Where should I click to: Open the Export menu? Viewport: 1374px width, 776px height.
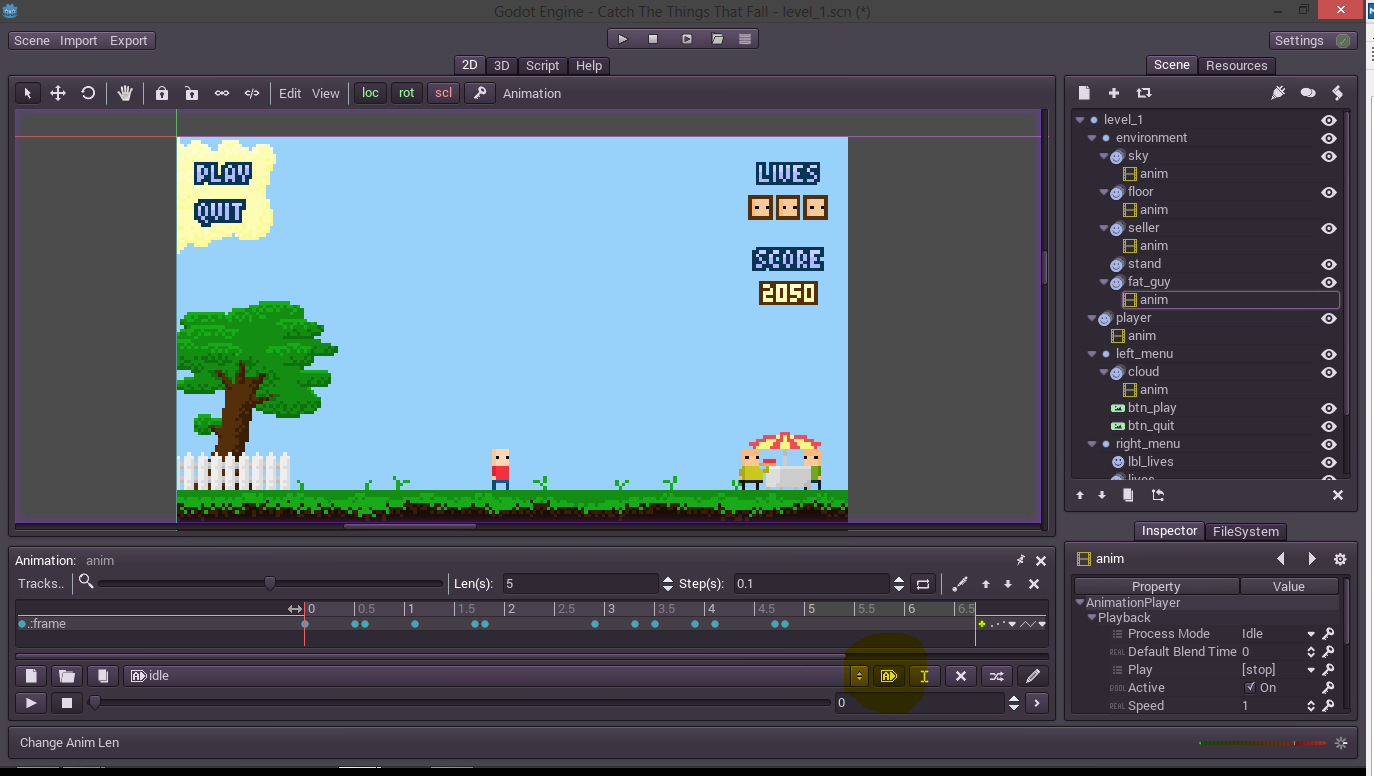pos(129,41)
